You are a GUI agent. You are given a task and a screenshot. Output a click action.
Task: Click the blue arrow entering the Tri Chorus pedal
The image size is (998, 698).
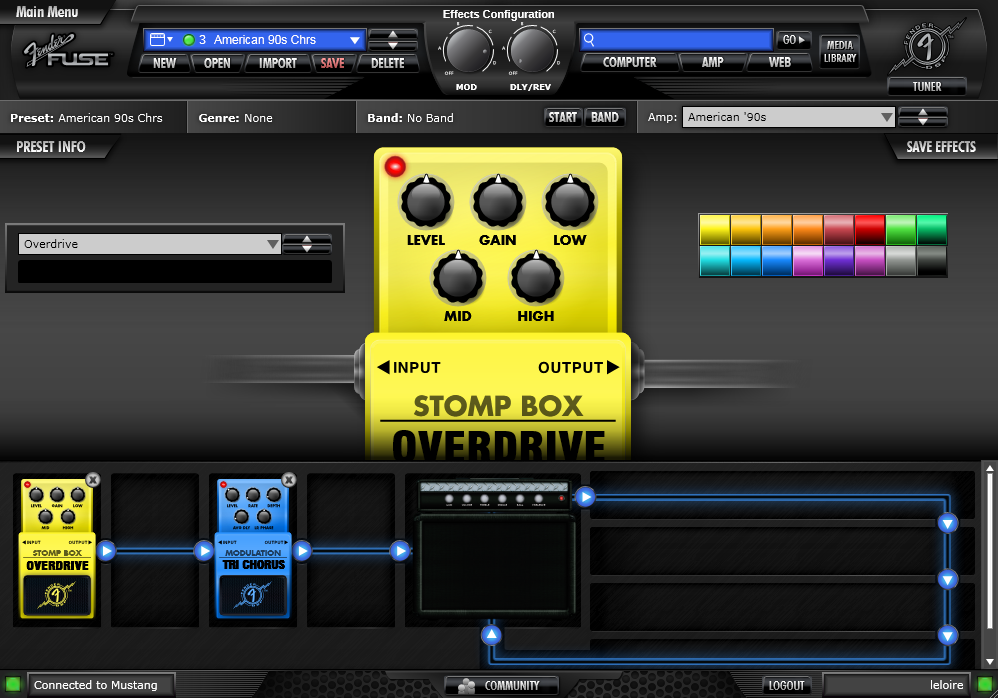pyautogui.click(x=204, y=550)
